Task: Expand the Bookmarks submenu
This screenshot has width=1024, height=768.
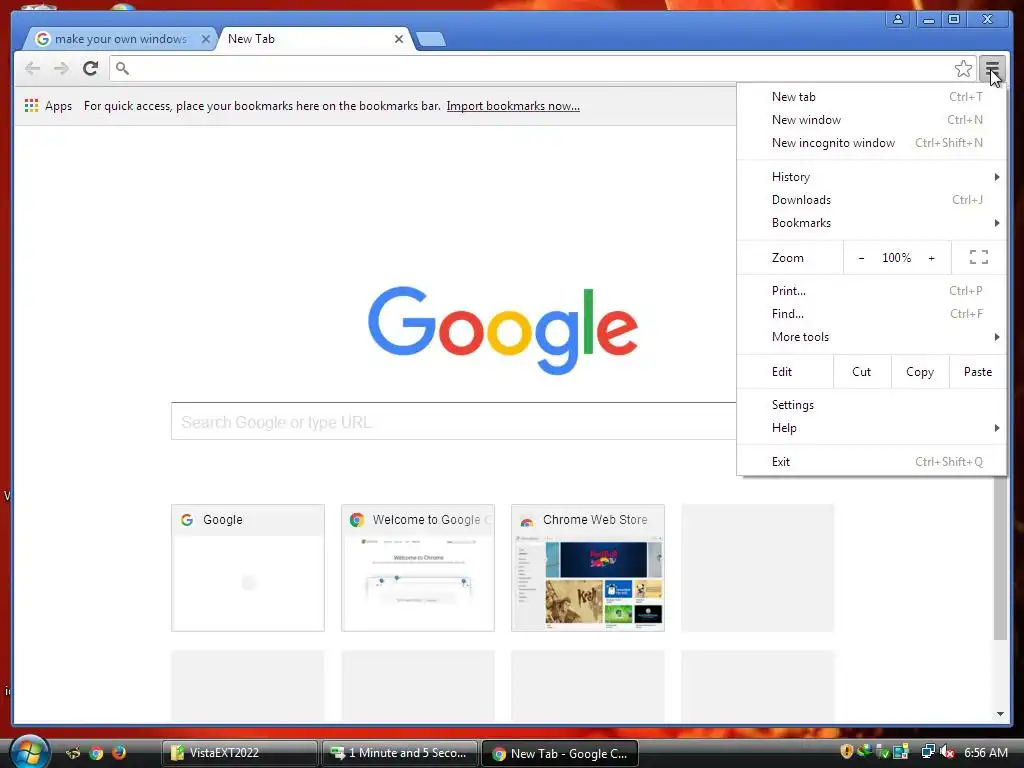Action: [872, 223]
